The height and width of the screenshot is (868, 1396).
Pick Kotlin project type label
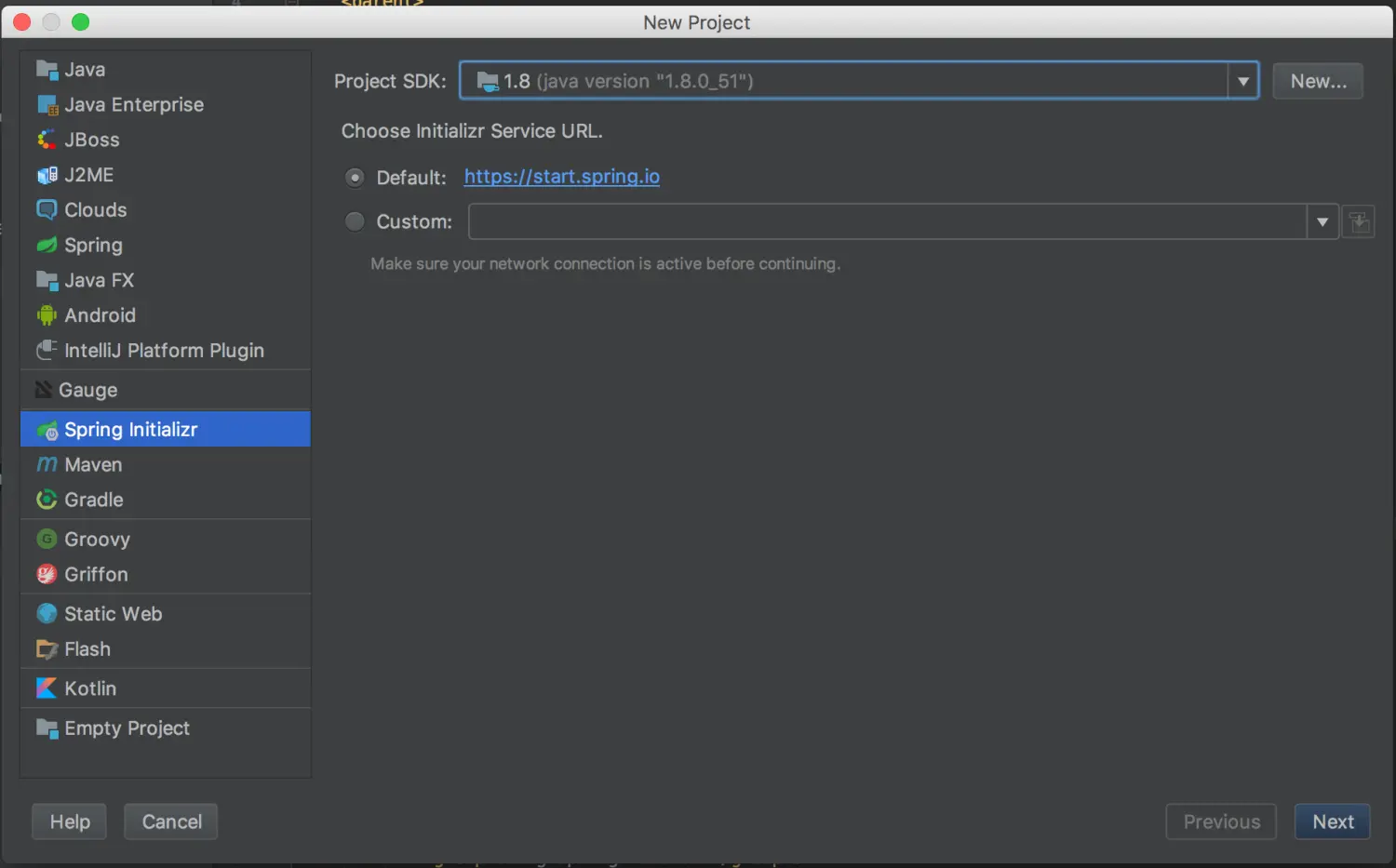[90, 688]
